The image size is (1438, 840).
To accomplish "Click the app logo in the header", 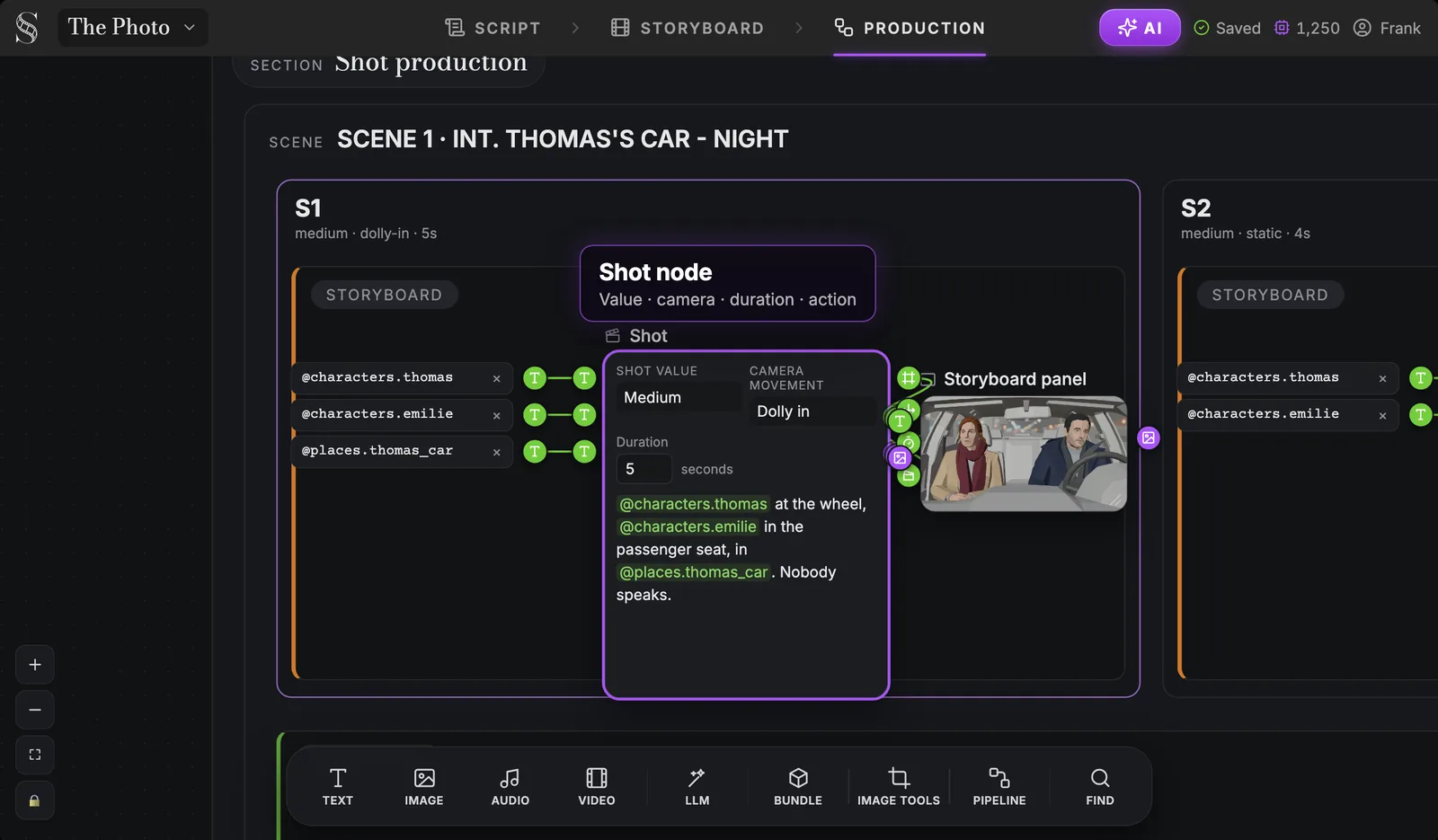I will point(27,28).
